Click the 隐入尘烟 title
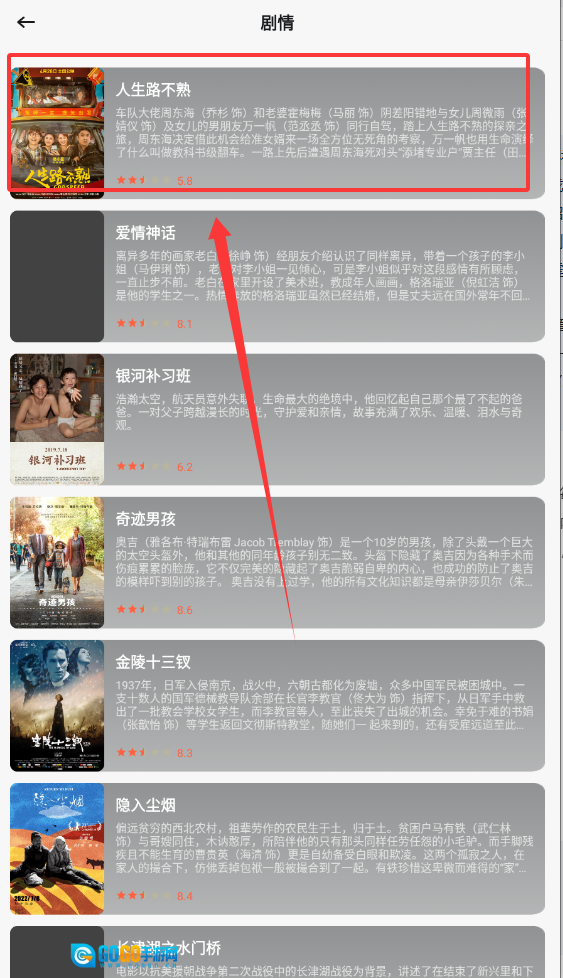 pyautogui.click(x=145, y=805)
